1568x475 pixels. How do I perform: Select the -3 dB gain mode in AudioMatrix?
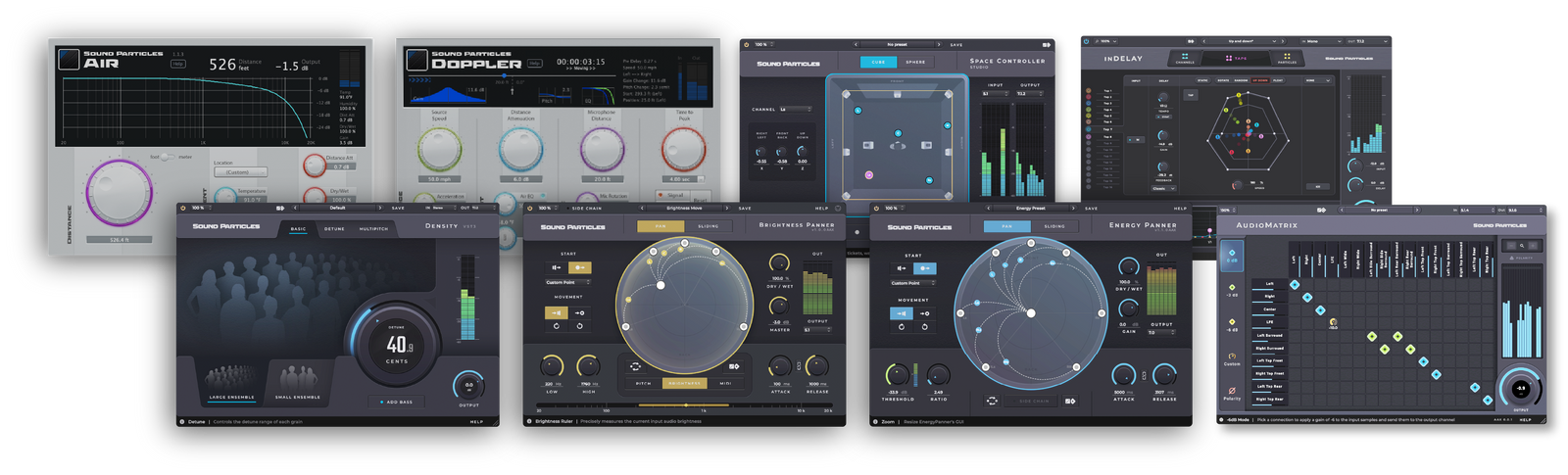1232,290
